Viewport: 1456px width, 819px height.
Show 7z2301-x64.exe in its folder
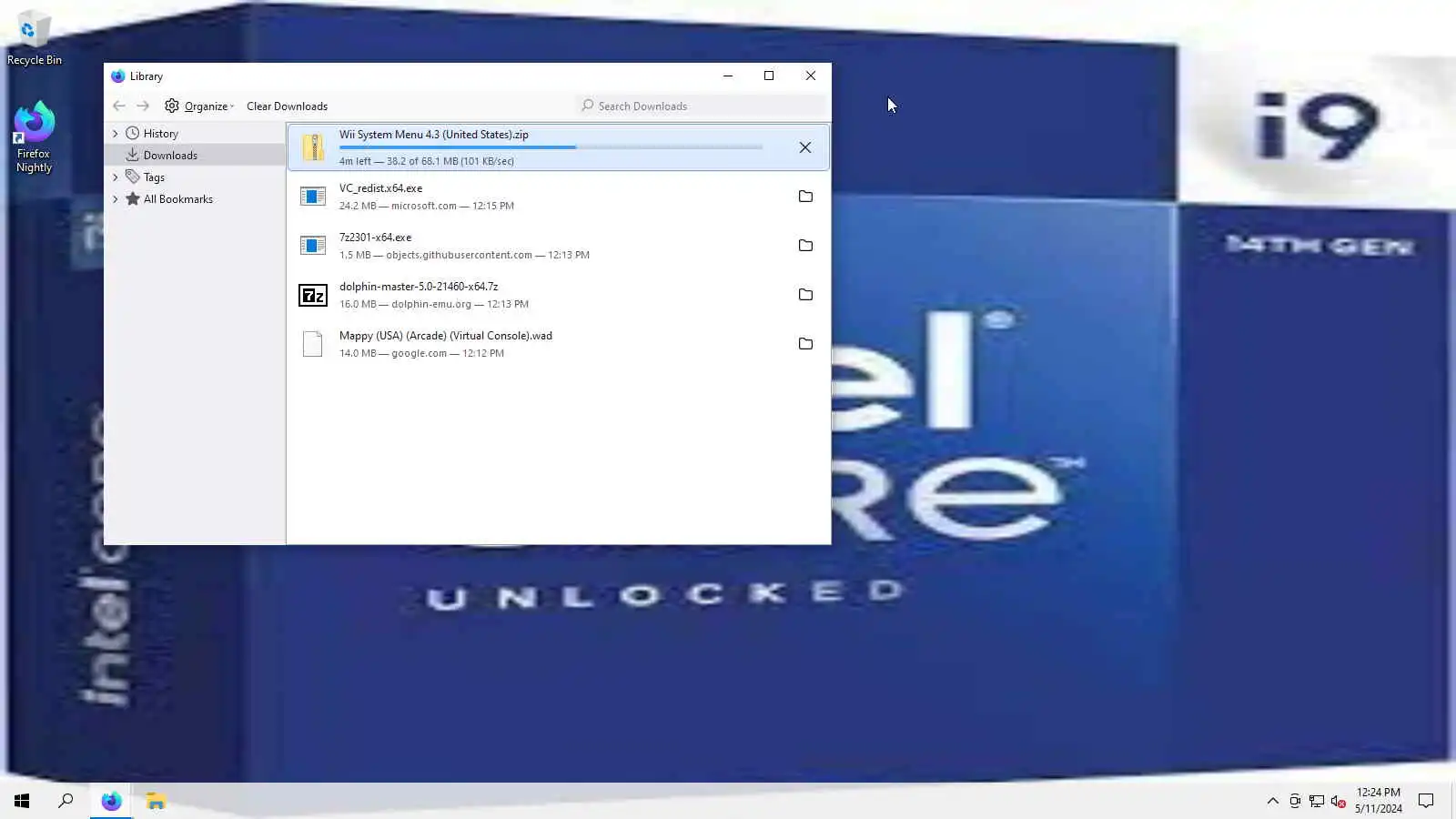[805, 246]
